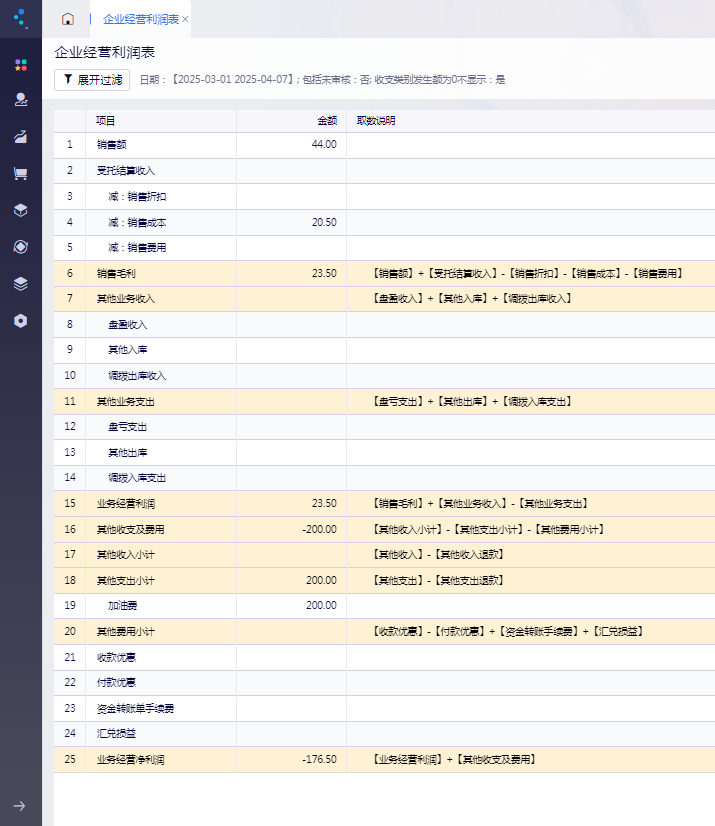Open the user profile sidebar icon
Screen dimensions: 715x826
(x=21, y=100)
